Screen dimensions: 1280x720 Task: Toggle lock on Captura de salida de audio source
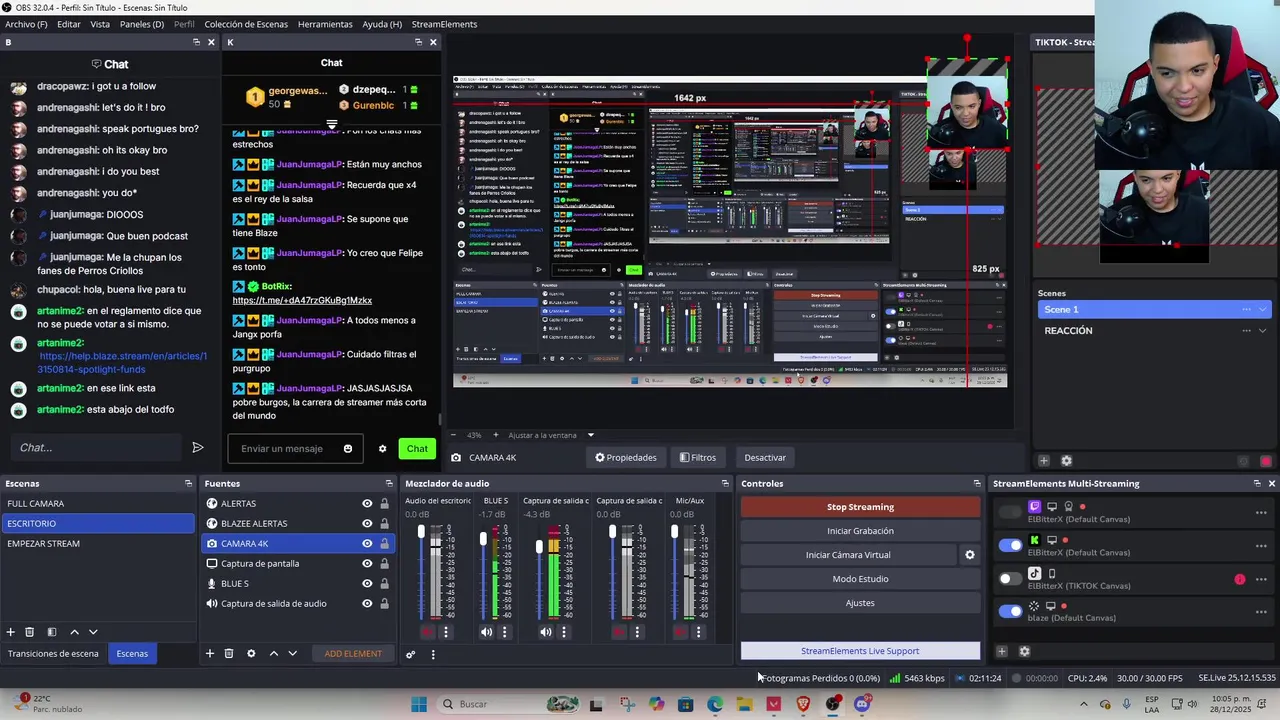384,604
